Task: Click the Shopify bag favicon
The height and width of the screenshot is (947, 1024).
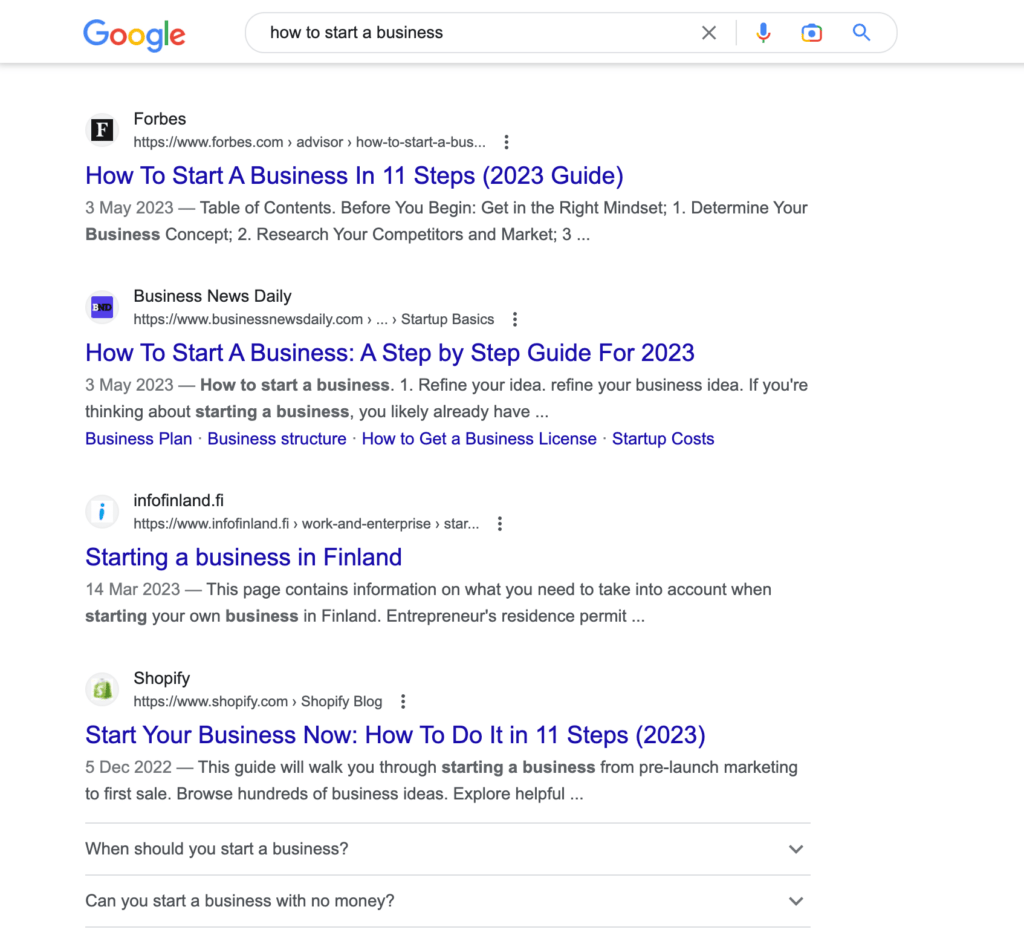Action: tap(102, 689)
